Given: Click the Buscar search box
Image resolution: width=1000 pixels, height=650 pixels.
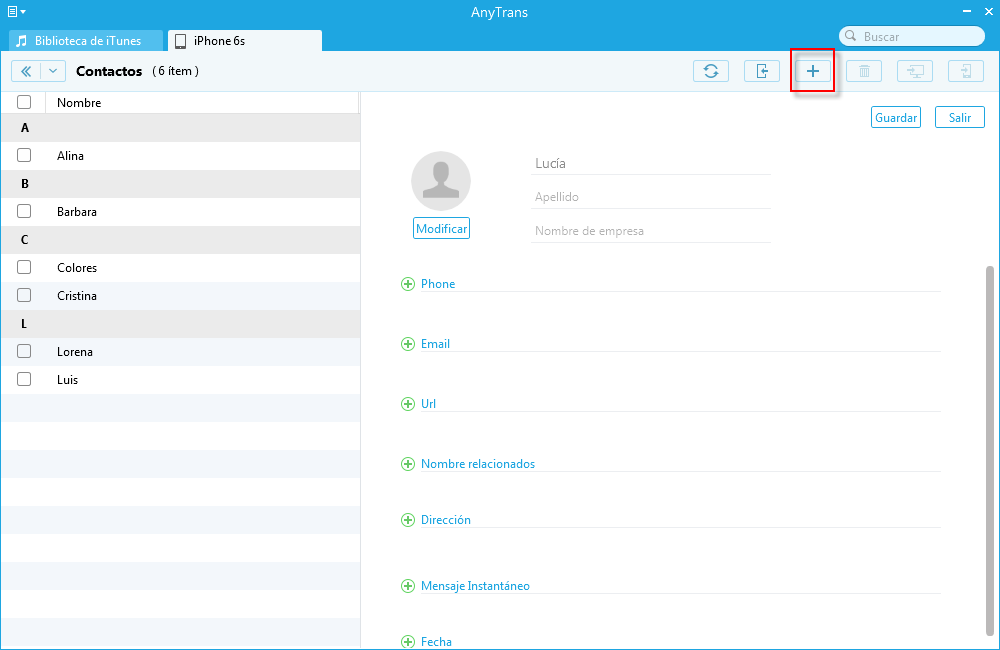Looking at the screenshot, I should tap(911, 36).
